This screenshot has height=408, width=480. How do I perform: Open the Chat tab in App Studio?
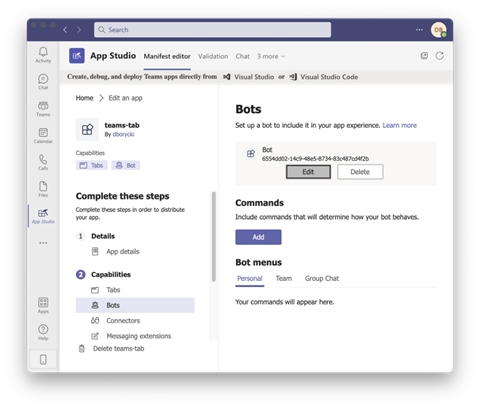click(242, 56)
